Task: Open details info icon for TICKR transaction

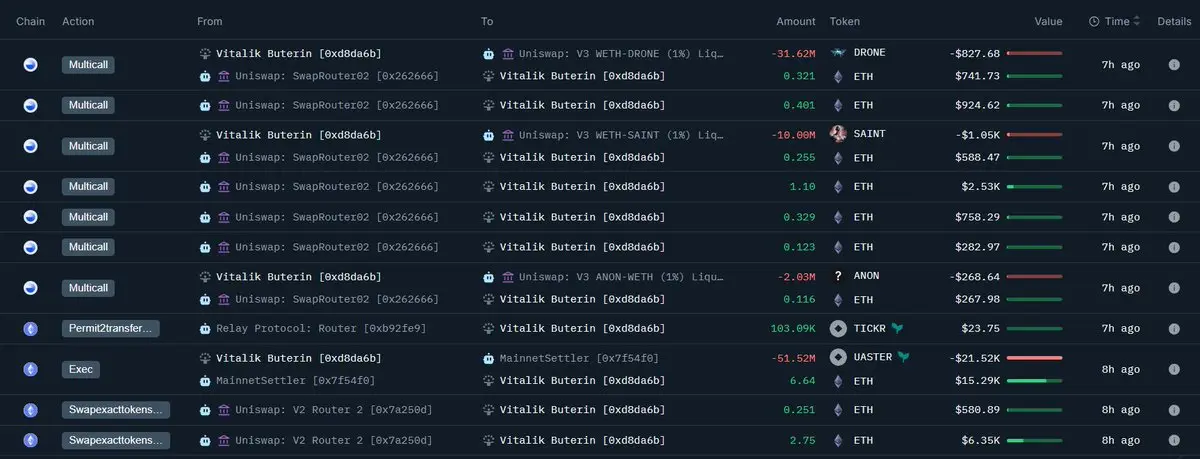Action: point(1174,328)
